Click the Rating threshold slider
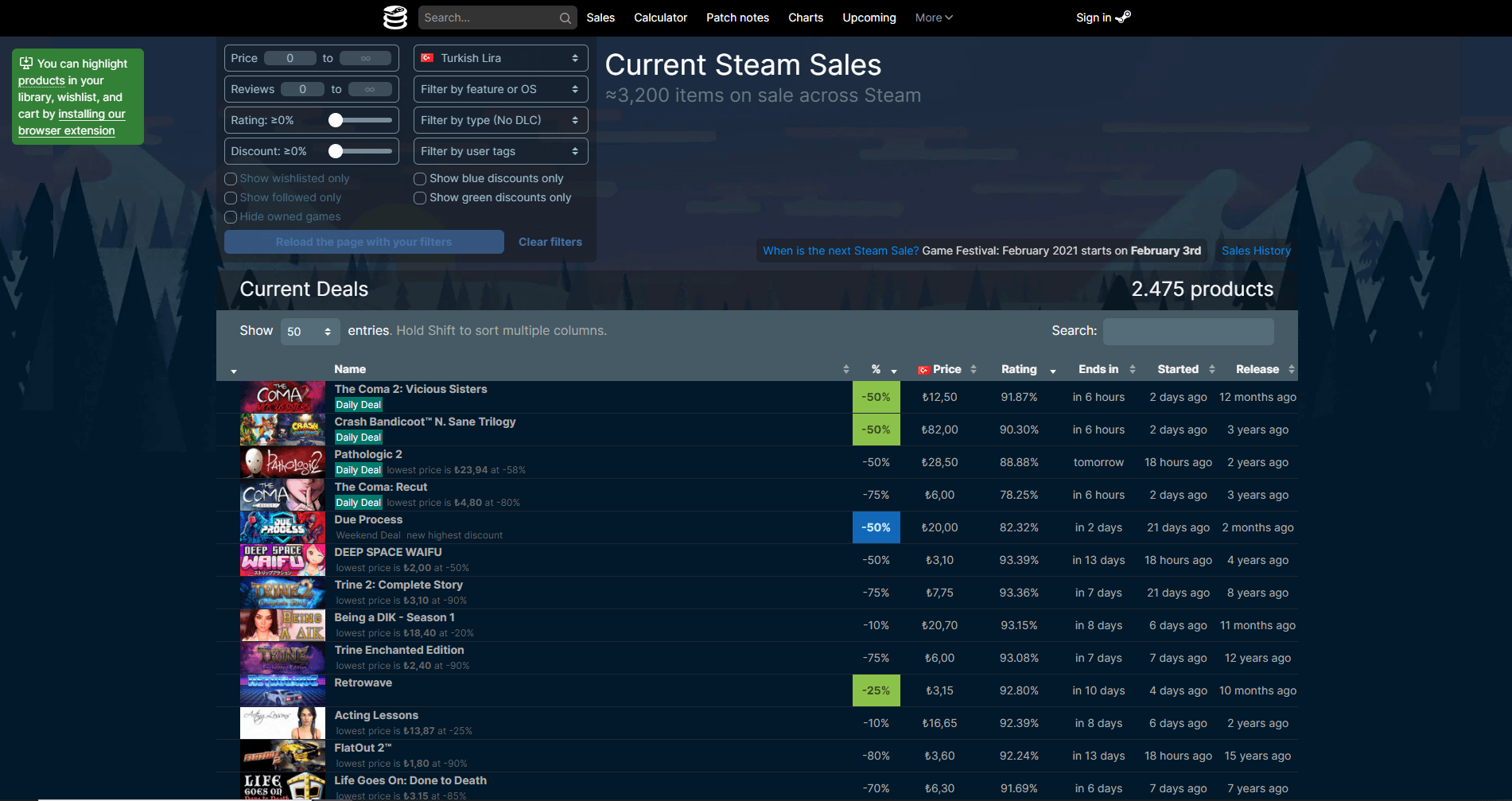Image resolution: width=1512 pixels, height=801 pixels. [x=360, y=120]
